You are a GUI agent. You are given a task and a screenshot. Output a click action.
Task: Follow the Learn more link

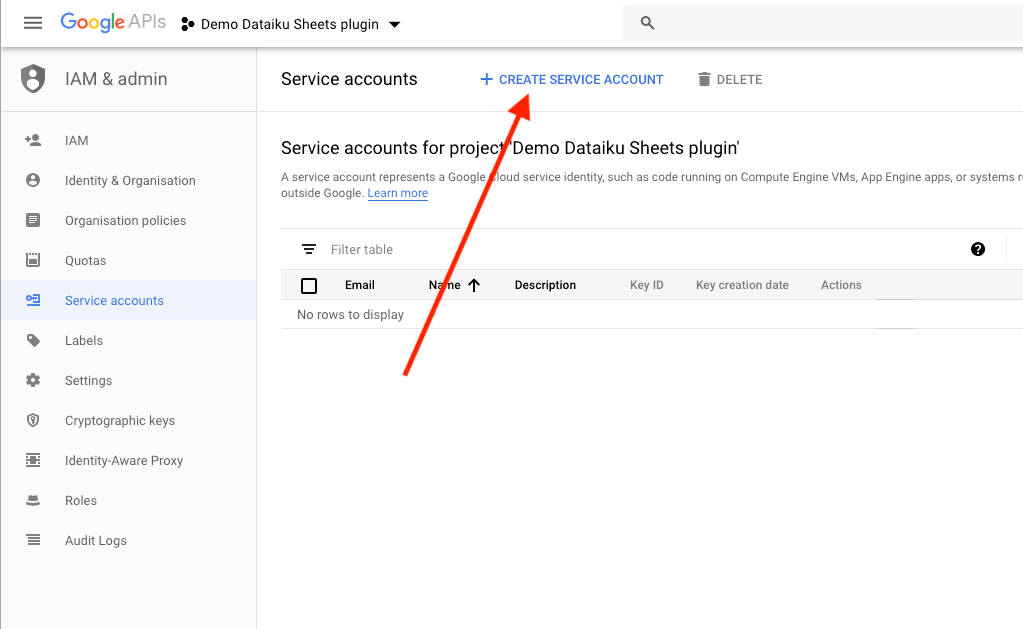click(x=397, y=193)
